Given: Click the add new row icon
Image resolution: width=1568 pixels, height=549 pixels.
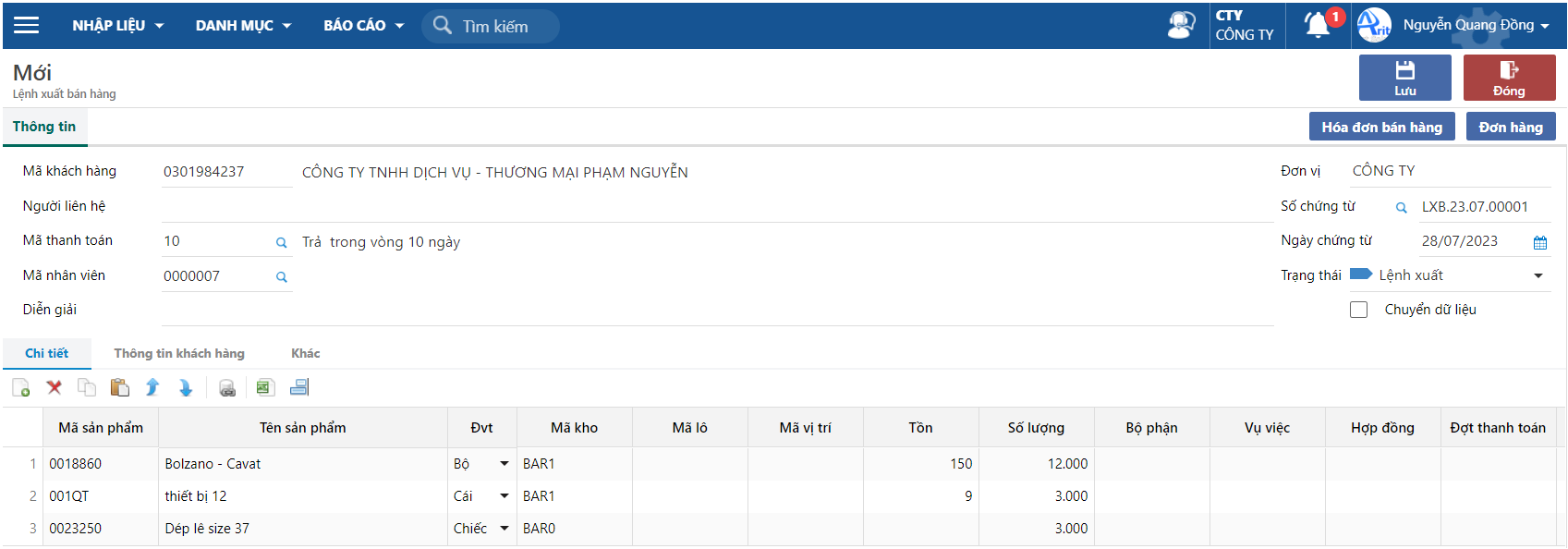Looking at the screenshot, I should click(21, 388).
